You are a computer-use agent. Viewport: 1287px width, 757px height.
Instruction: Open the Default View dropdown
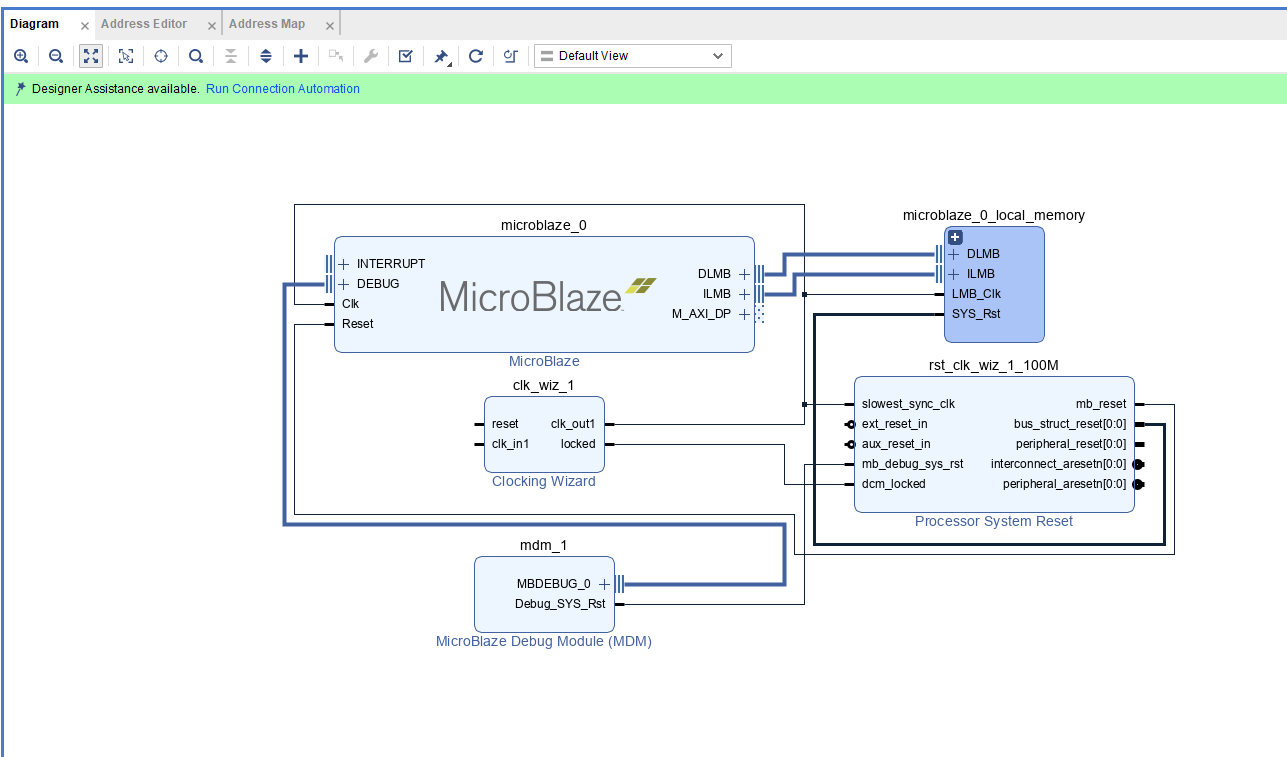pos(632,56)
